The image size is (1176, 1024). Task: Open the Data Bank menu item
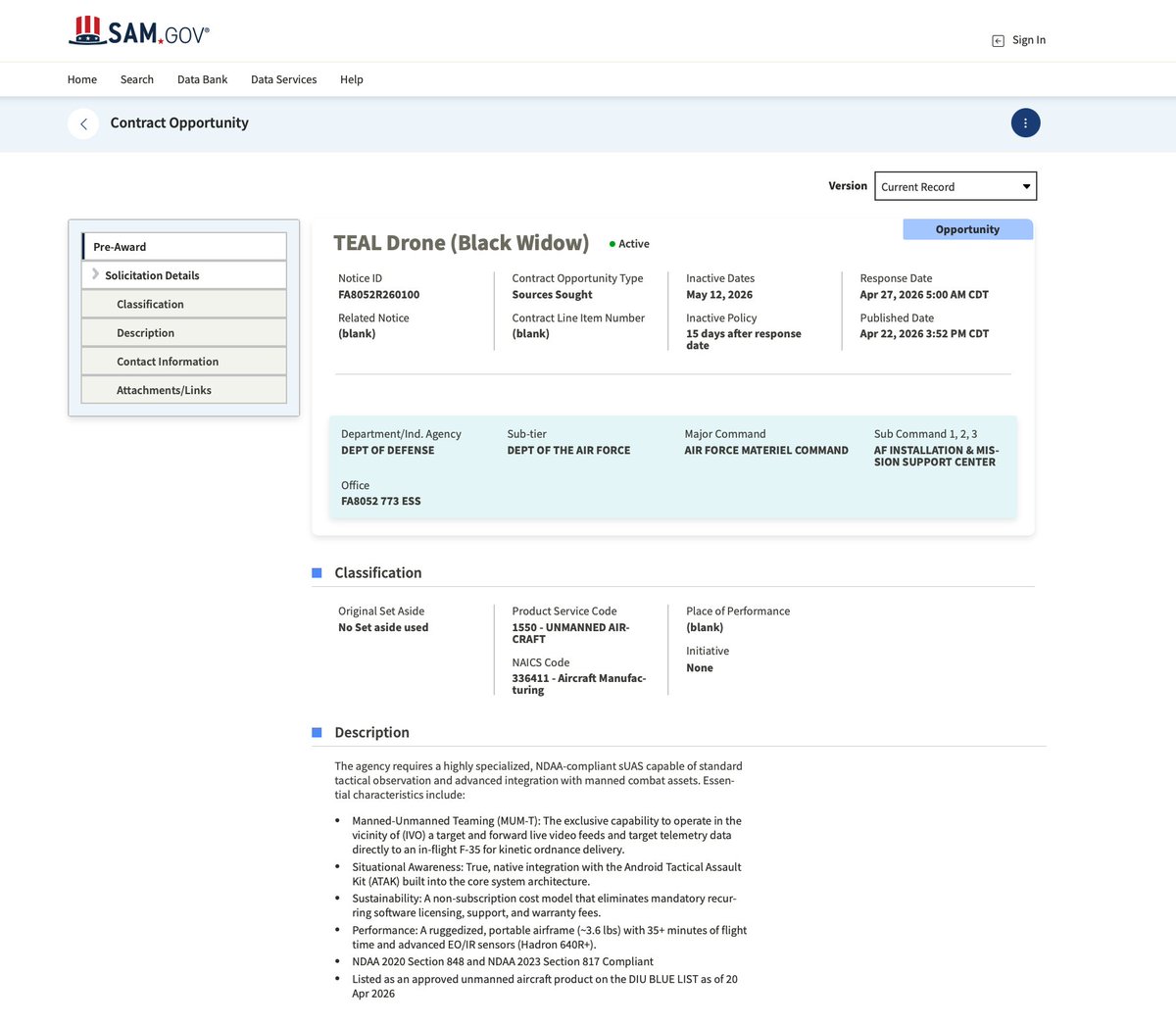pos(202,79)
